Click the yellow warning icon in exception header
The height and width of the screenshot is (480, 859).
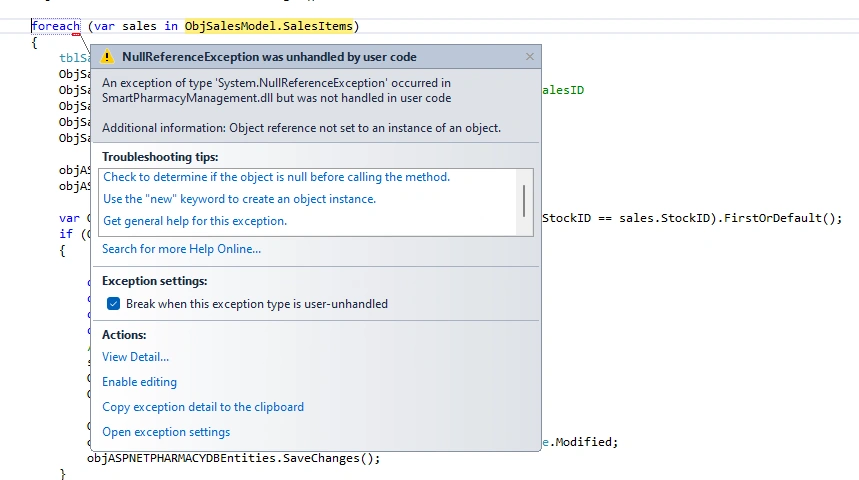tap(107, 56)
